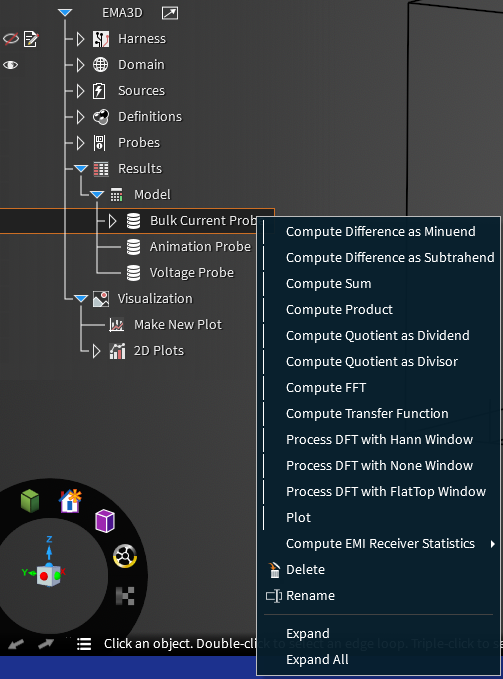Choose Expand from context menu
Viewport: 503px width, 679px height.
point(380,634)
